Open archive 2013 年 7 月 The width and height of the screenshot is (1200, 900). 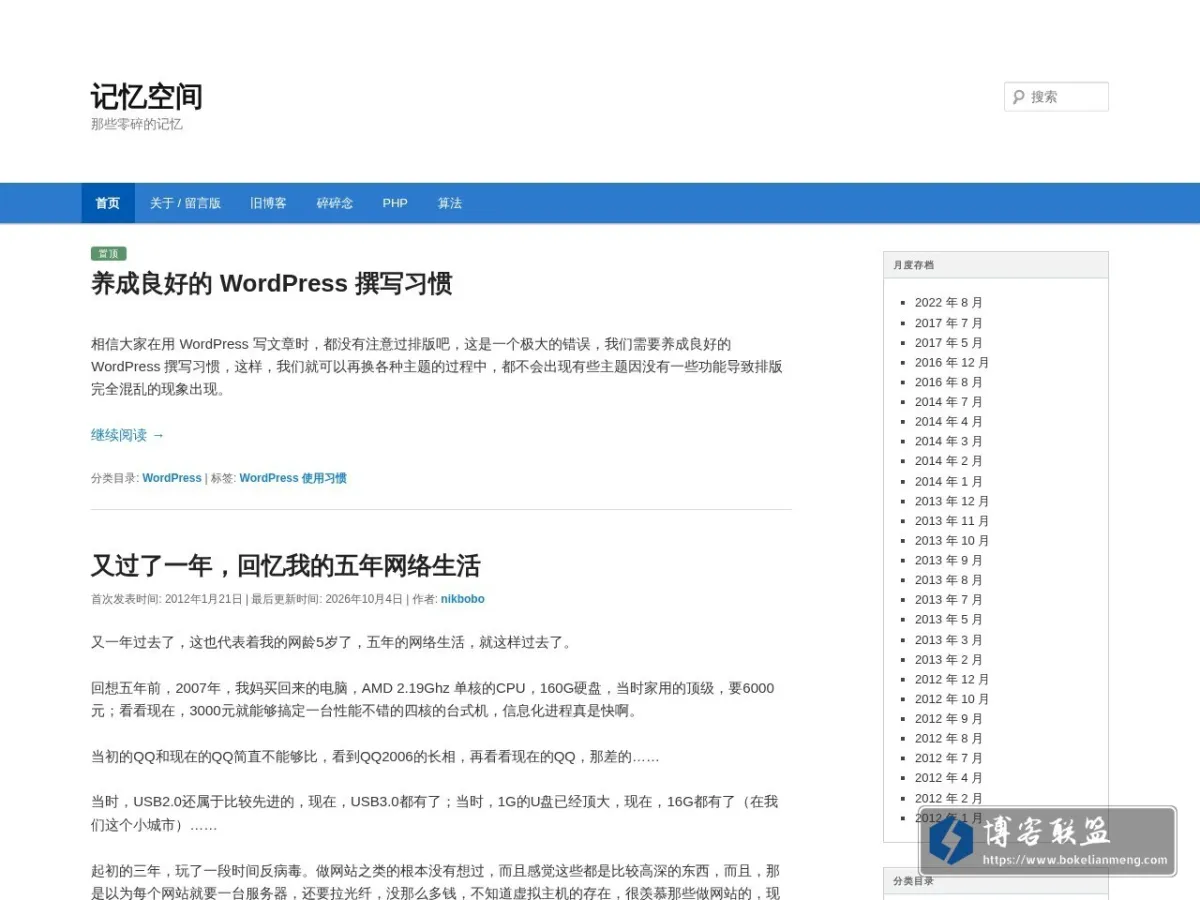[949, 600]
